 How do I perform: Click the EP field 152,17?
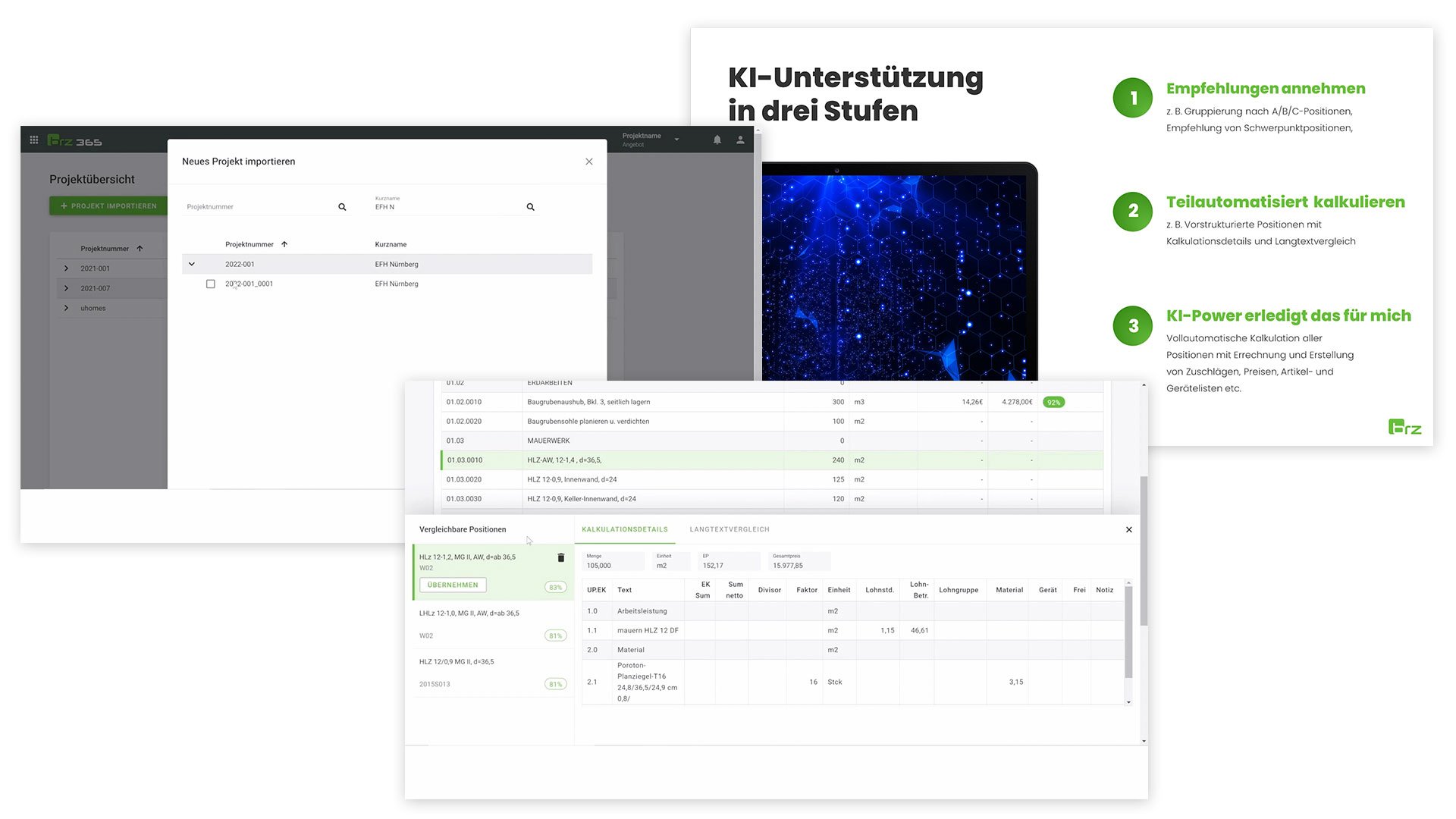[730, 561]
